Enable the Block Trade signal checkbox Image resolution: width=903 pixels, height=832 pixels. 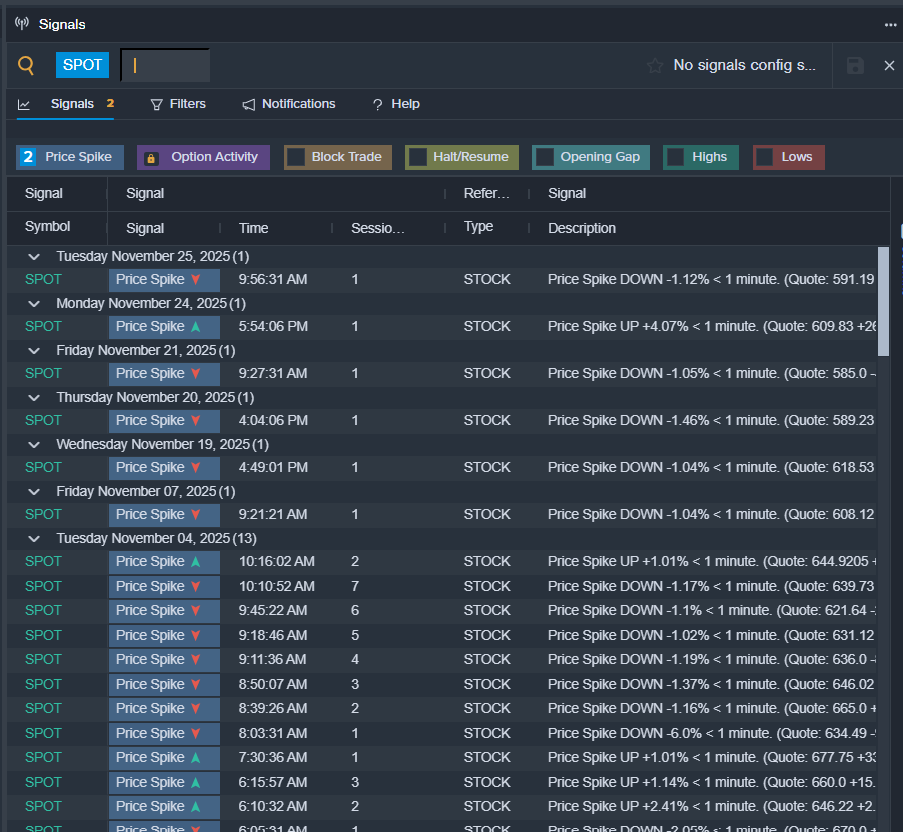[296, 157]
